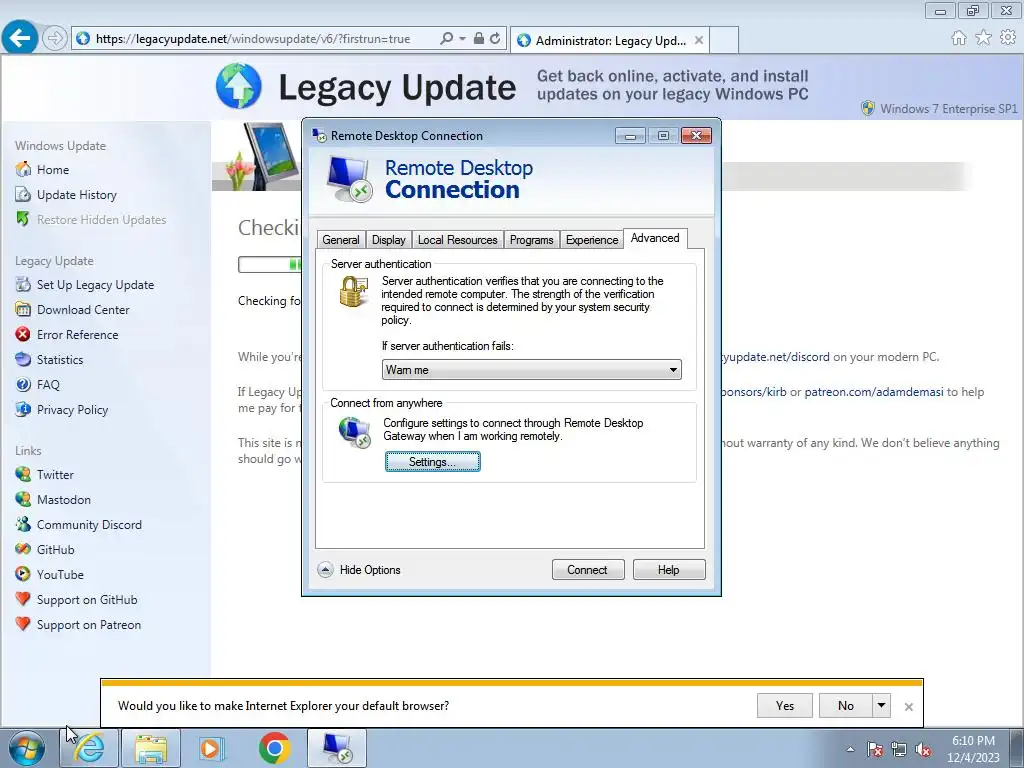Click the Legacy Update globe logo
The height and width of the screenshot is (768, 1024).
(239, 86)
